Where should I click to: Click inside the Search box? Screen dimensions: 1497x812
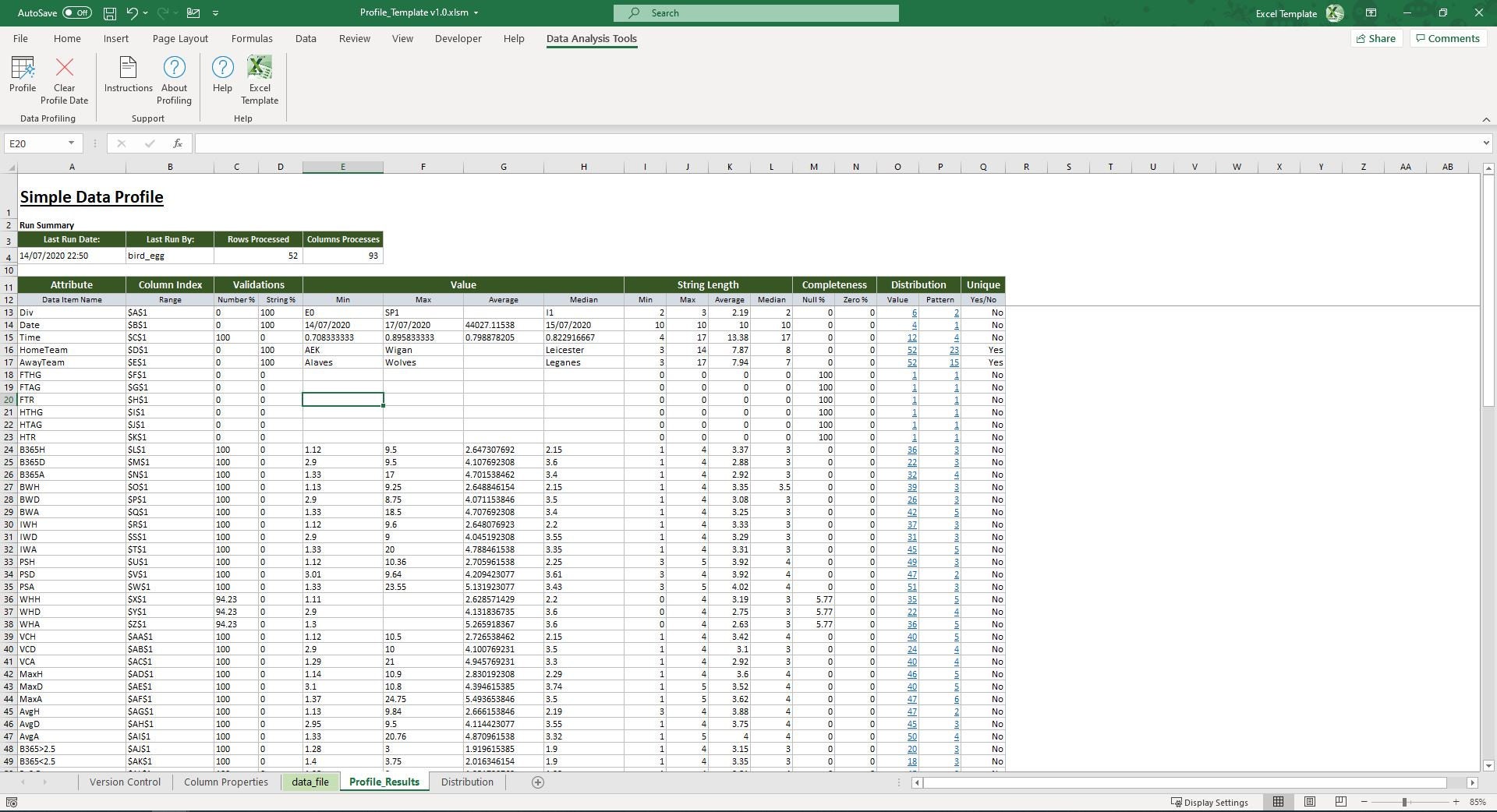click(x=755, y=12)
